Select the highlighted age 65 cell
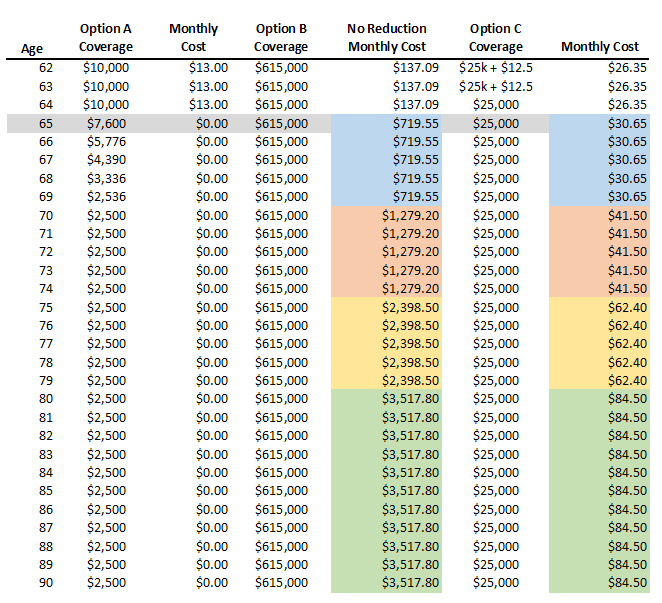 (46, 123)
